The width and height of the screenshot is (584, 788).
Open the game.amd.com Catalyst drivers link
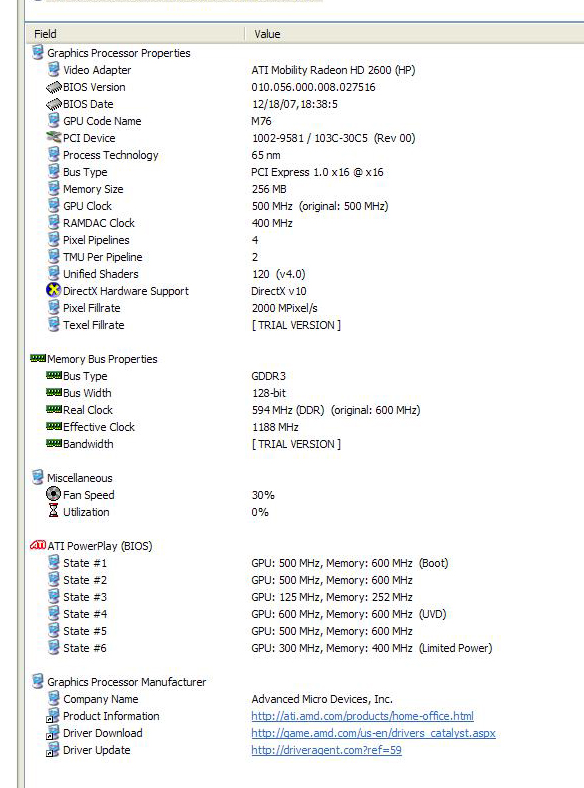pyautogui.click(x=373, y=733)
